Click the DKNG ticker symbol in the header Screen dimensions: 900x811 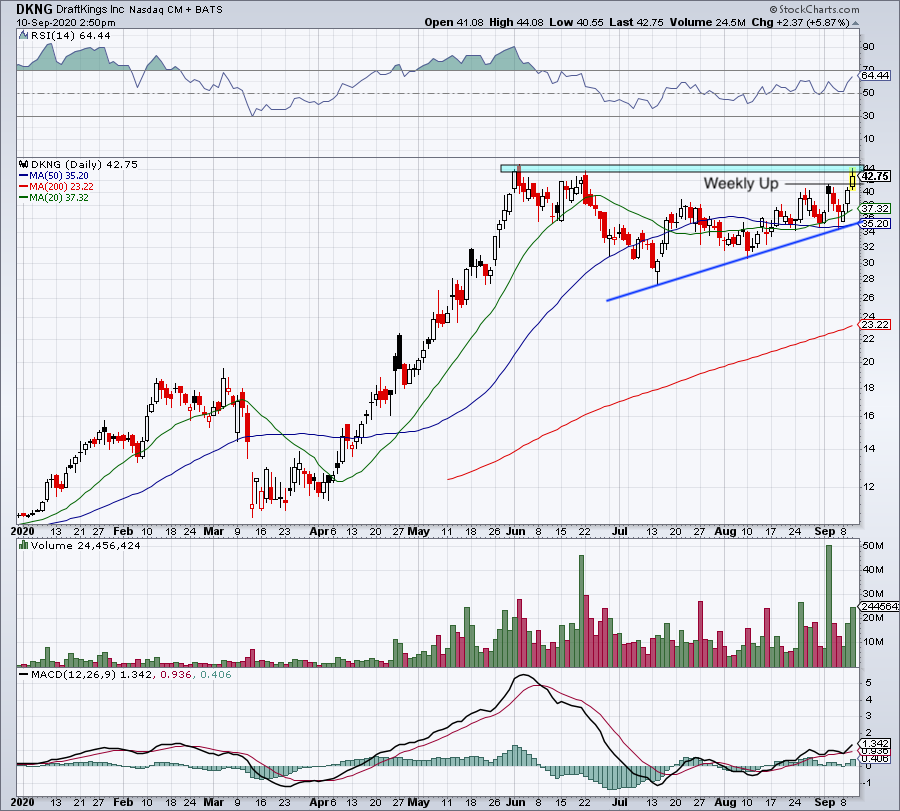pos(34,9)
